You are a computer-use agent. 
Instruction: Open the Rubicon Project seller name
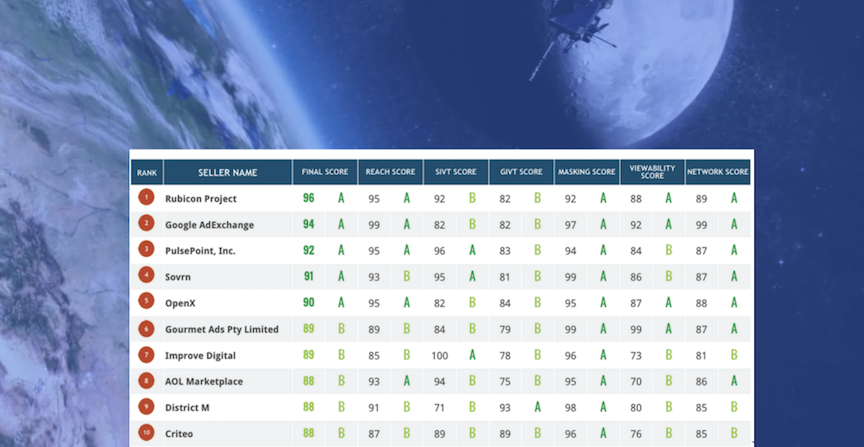[x=201, y=198]
